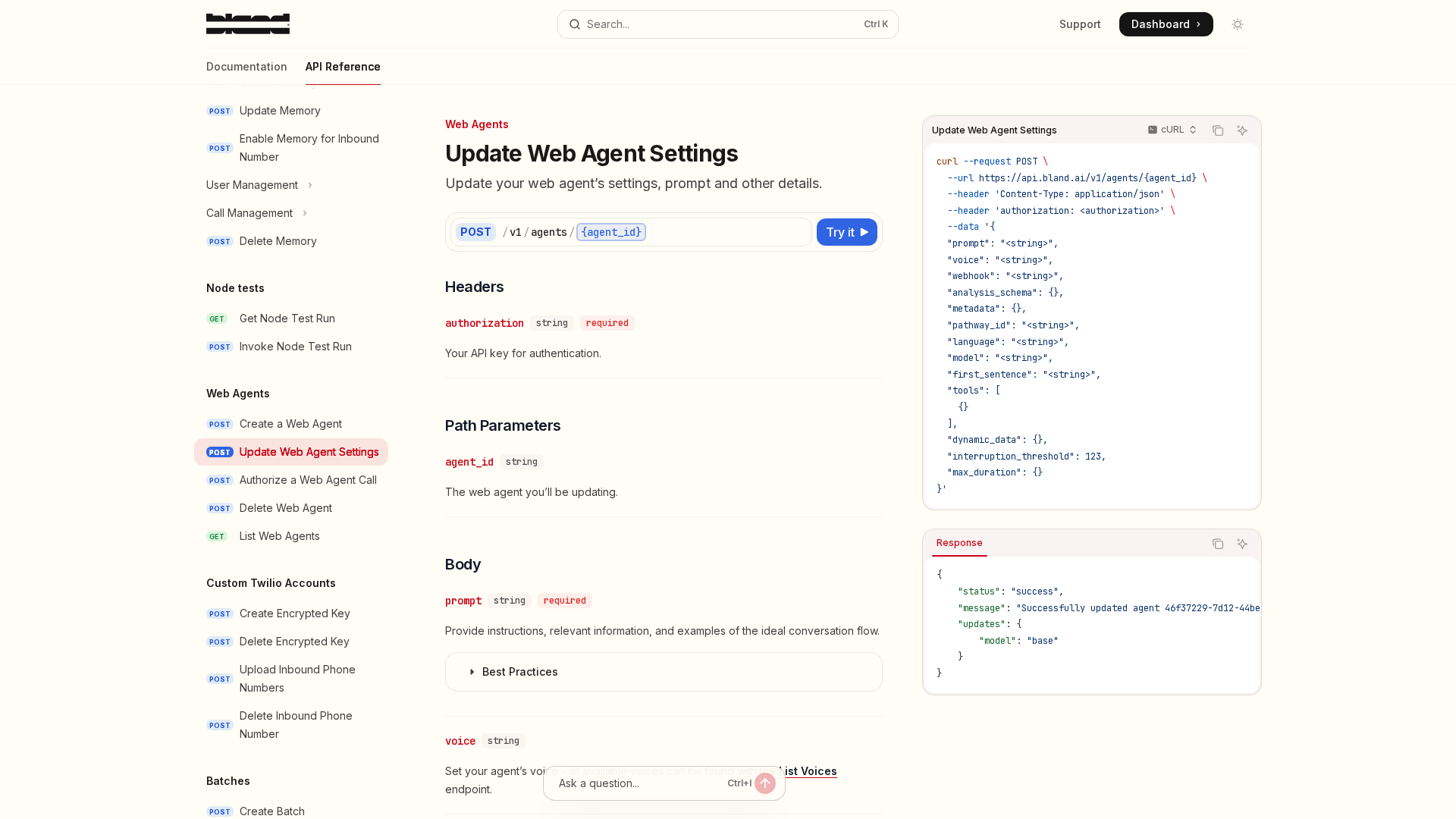This screenshot has width=1456, height=819.
Task: Open the cURL language dropdown
Action: (1172, 130)
